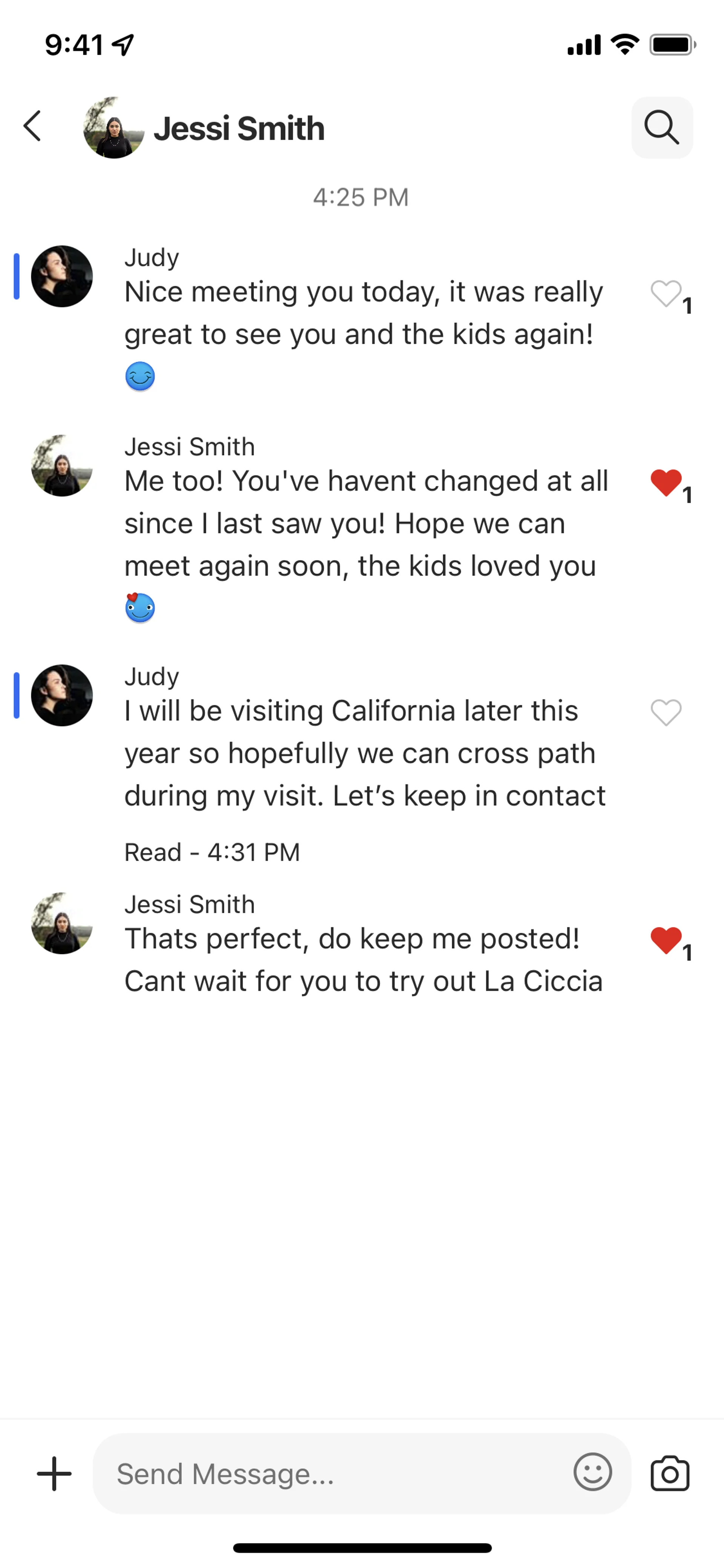Tap Judy's avatar on first message
724x1568 pixels.
pos(62,276)
